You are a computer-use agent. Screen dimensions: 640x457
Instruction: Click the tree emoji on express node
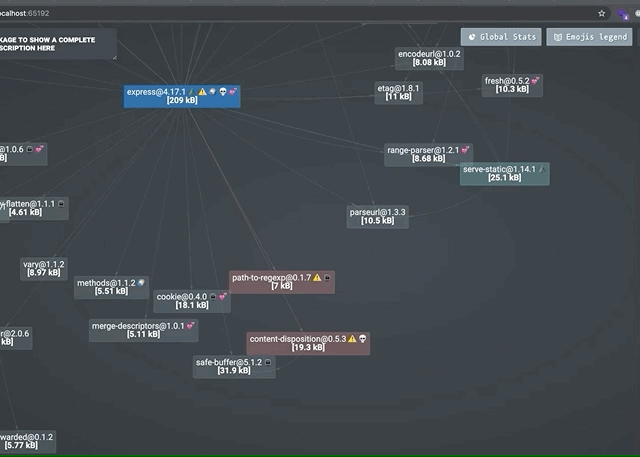coord(192,92)
